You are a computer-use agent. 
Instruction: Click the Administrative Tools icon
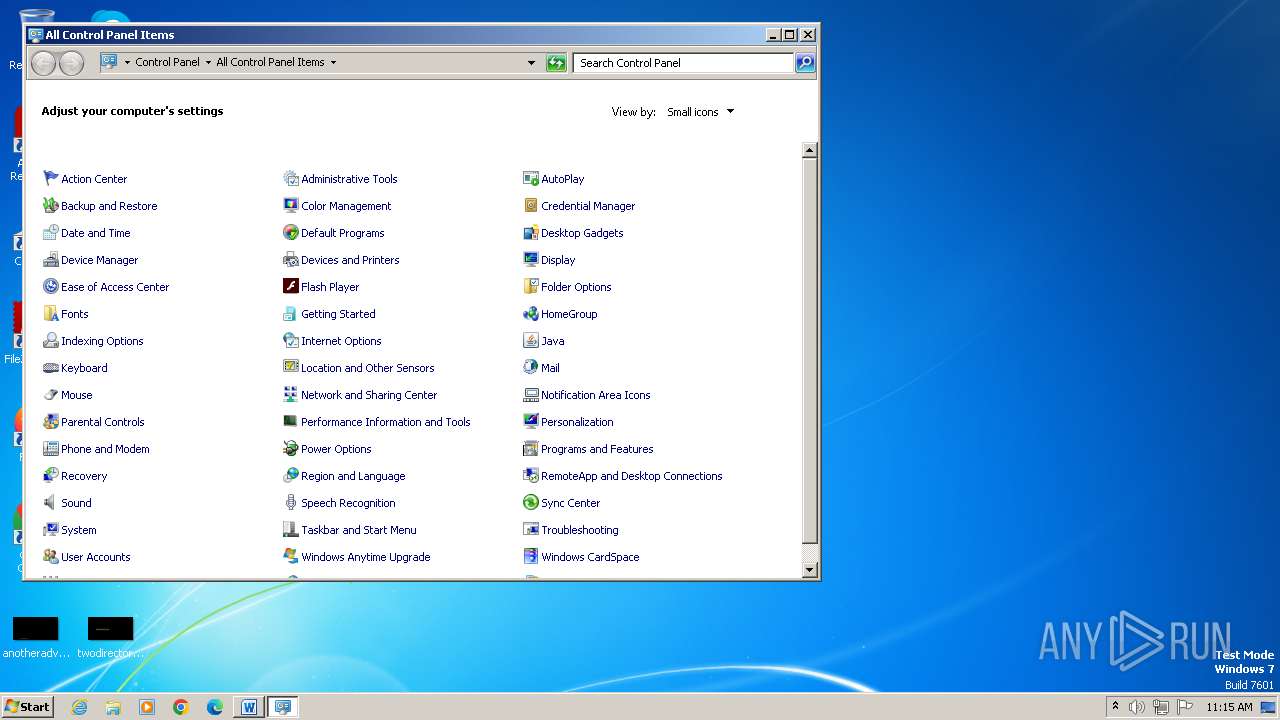291,178
